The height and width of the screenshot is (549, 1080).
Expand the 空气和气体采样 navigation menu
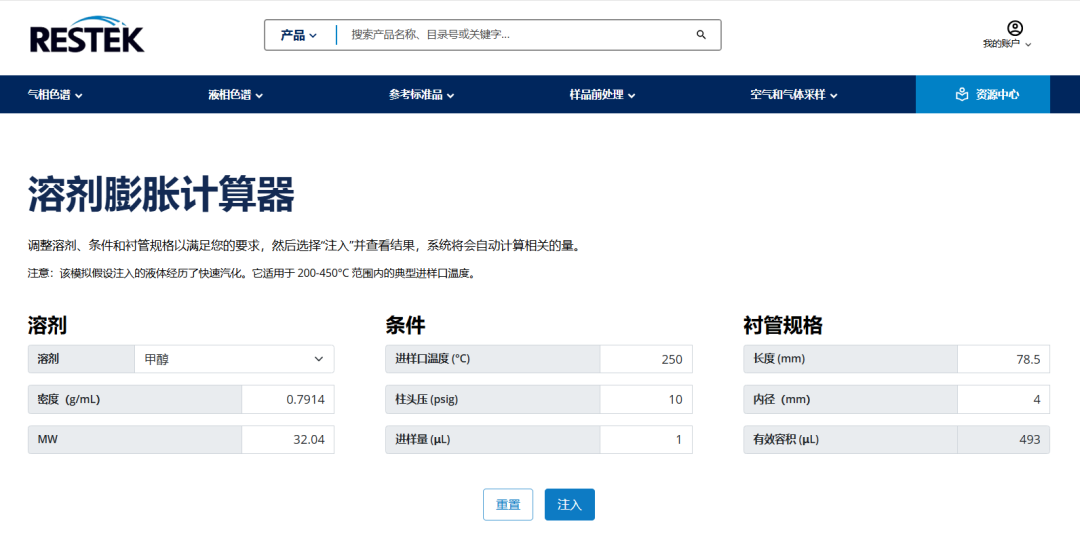793,94
